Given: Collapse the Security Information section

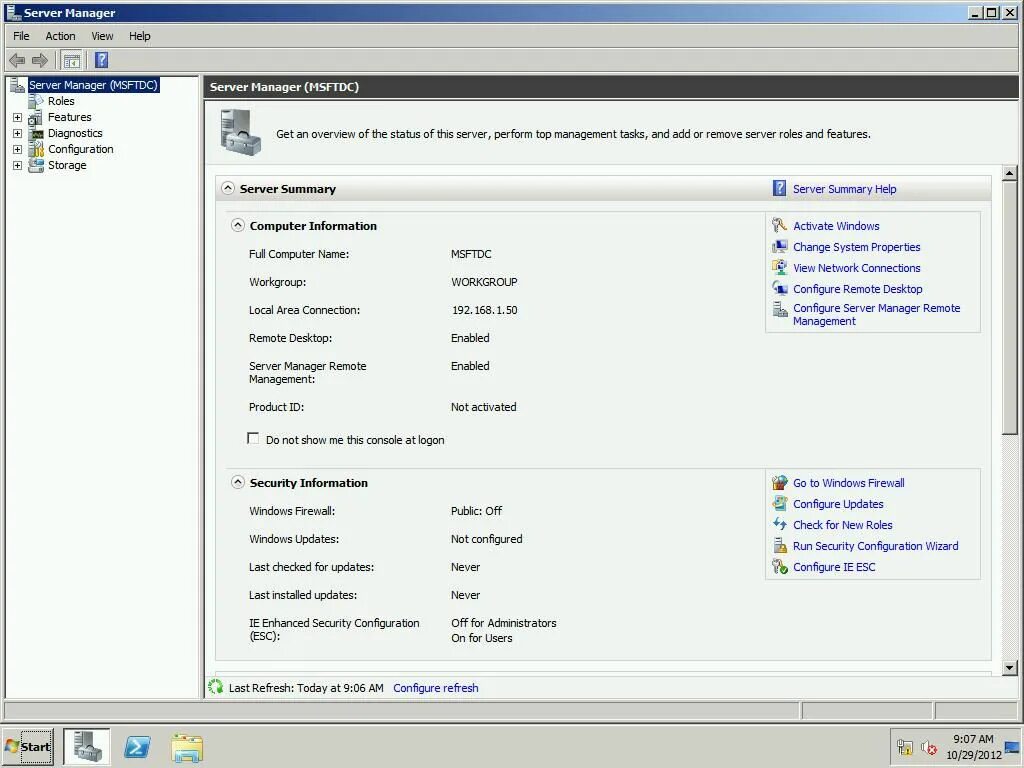Looking at the screenshot, I should (x=238, y=483).
